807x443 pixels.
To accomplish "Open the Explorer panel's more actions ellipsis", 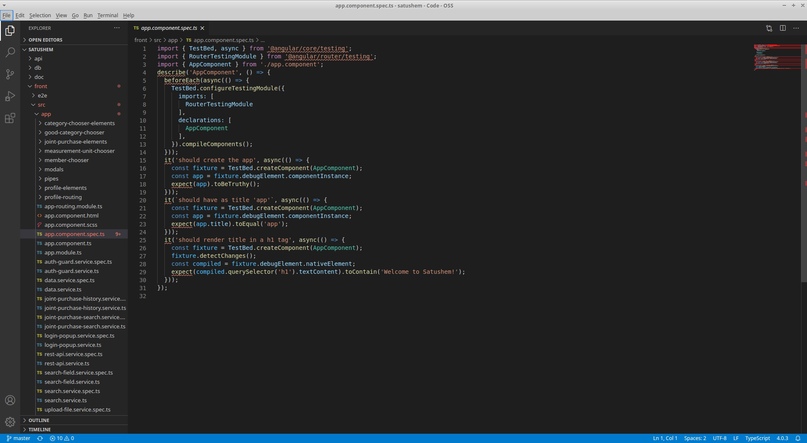I will (x=116, y=28).
